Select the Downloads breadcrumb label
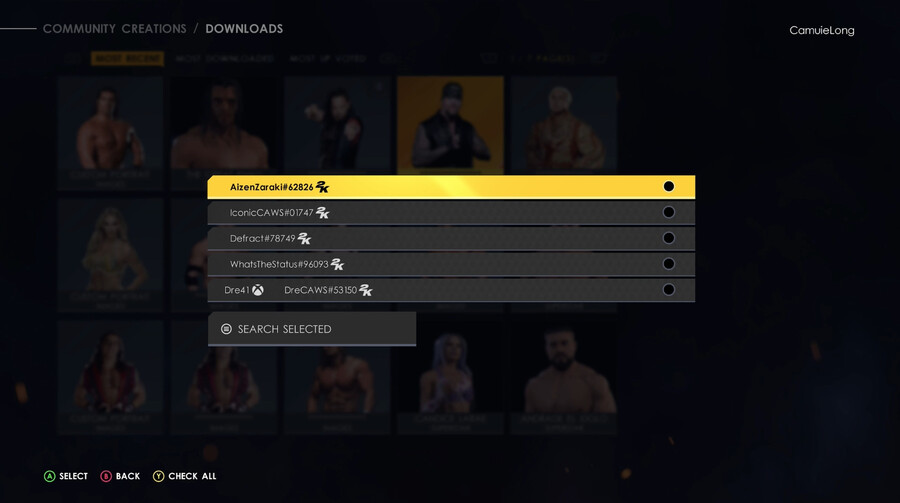 pyautogui.click(x=244, y=29)
